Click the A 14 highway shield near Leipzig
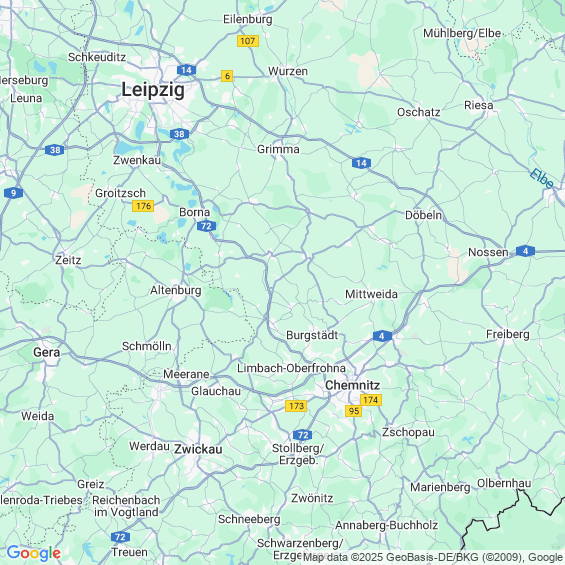This screenshot has width=565, height=565. click(187, 70)
